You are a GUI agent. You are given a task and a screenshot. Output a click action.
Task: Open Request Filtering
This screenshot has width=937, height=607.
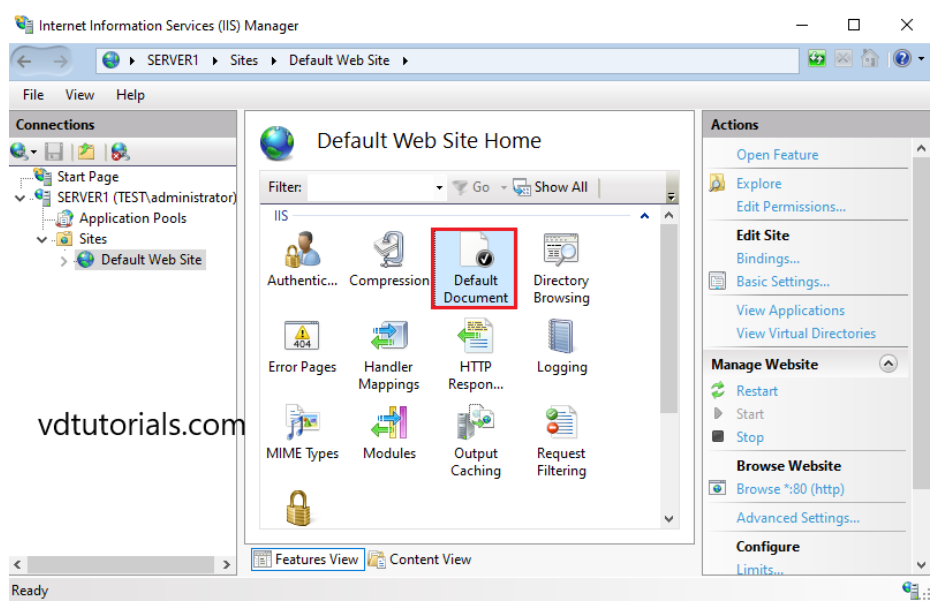point(560,432)
